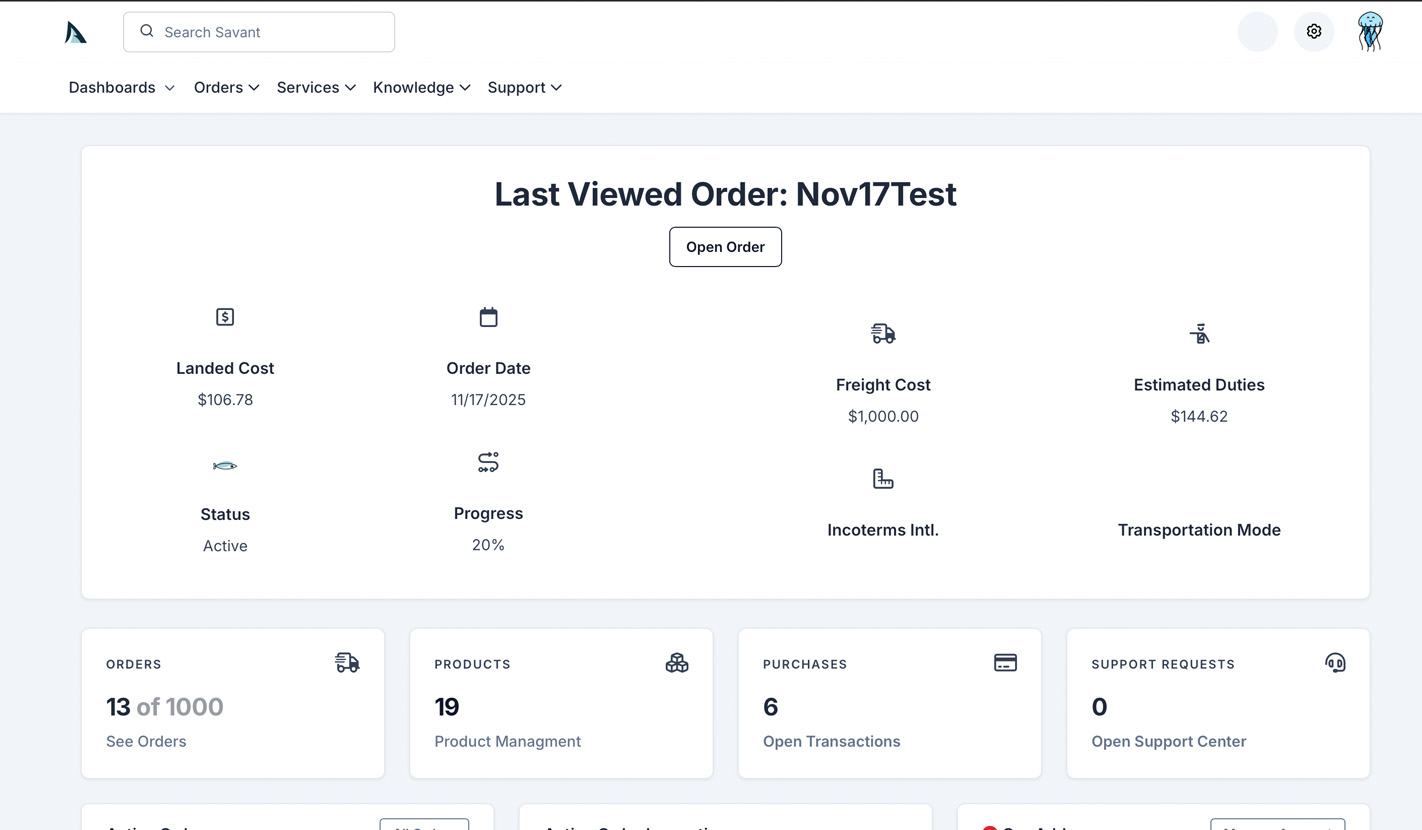This screenshot has width=1422, height=830.
Task: Click the Incoterms Intl. boxes icon
Action: point(883,478)
